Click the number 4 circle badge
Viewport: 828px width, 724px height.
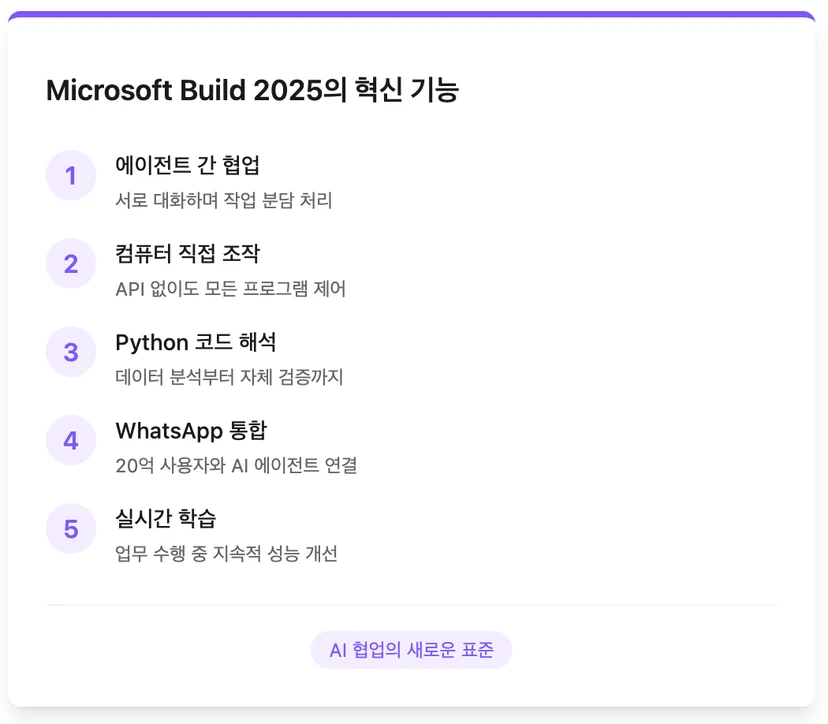point(71,440)
